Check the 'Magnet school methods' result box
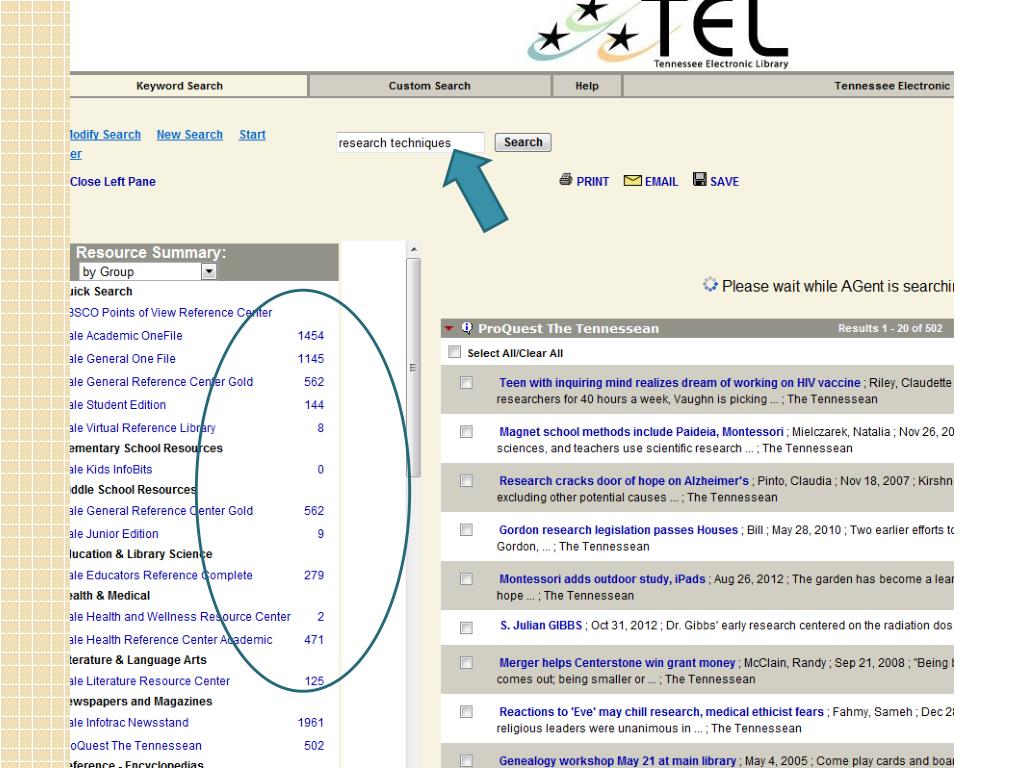1024x768 pixels. (x=466, y=432)
